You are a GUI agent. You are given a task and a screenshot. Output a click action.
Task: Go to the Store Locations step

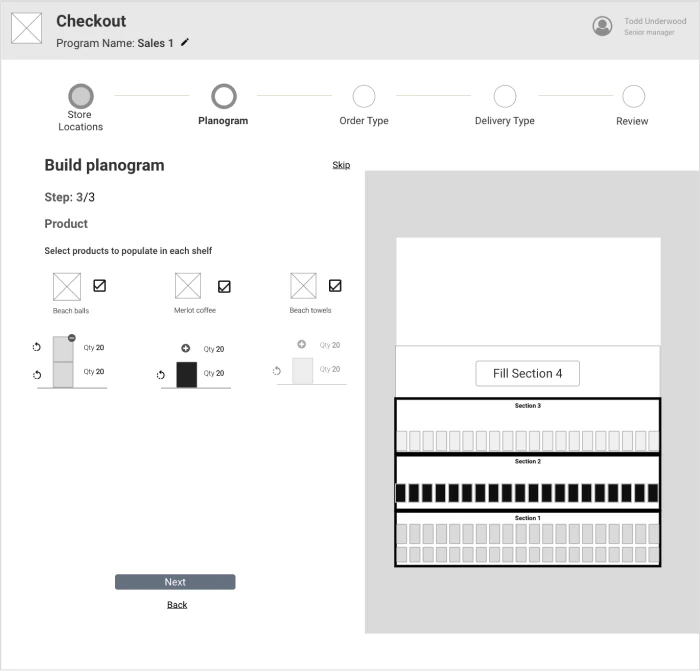(x=81, y=96)
